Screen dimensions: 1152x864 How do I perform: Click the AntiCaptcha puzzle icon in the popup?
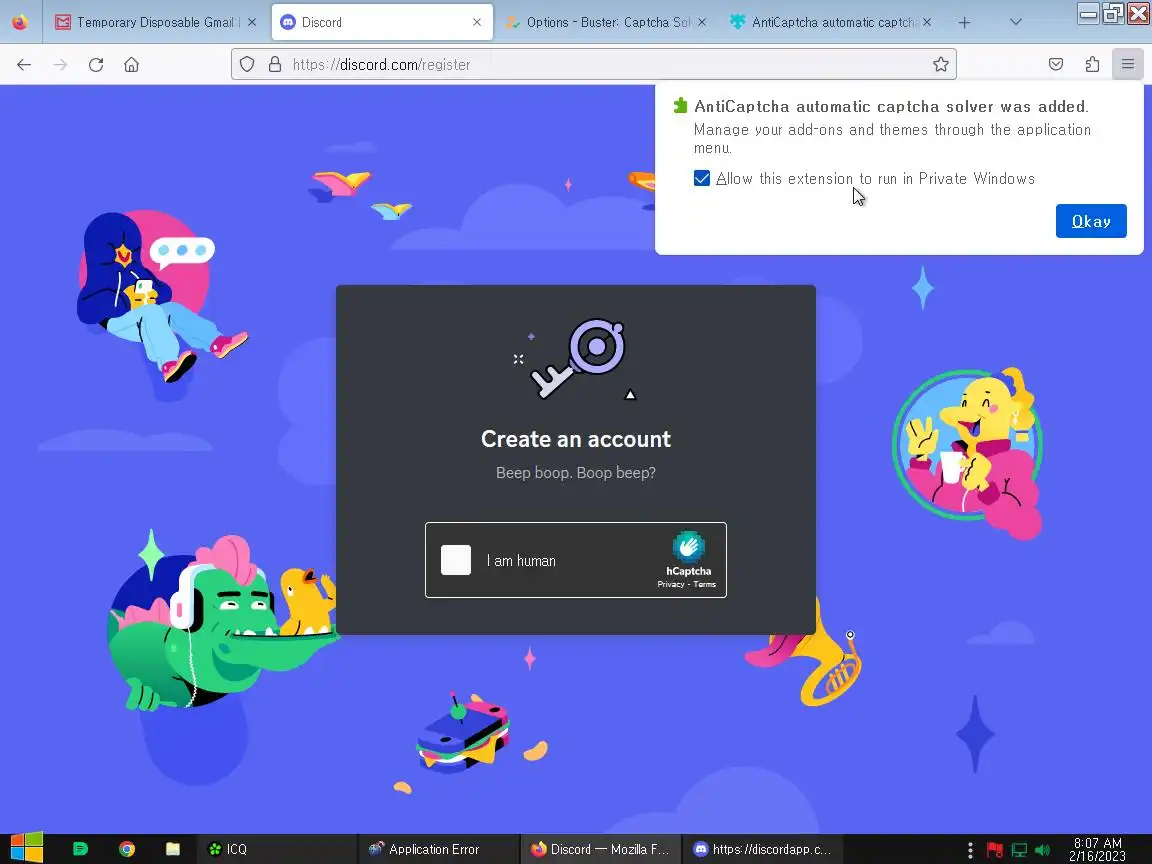pos(680,106)
